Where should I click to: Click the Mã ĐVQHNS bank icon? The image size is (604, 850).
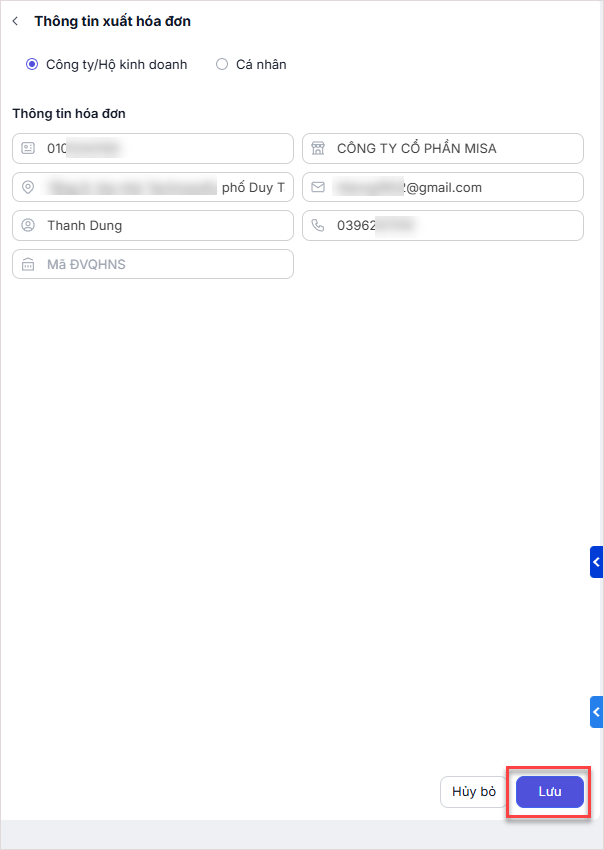(28, 264)
